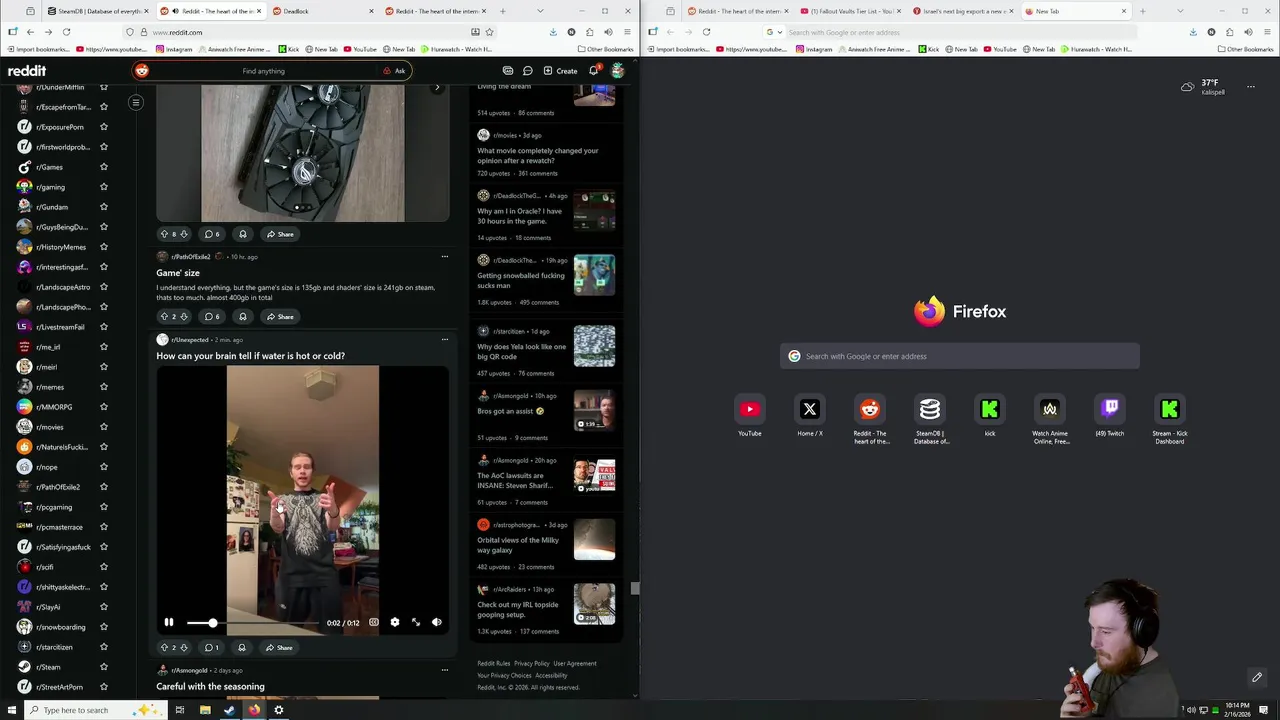Open the YouTube shortcut tile
The height and width of the screenshot is (720, 1280).
pyautogui.click(x=750, y=414)
